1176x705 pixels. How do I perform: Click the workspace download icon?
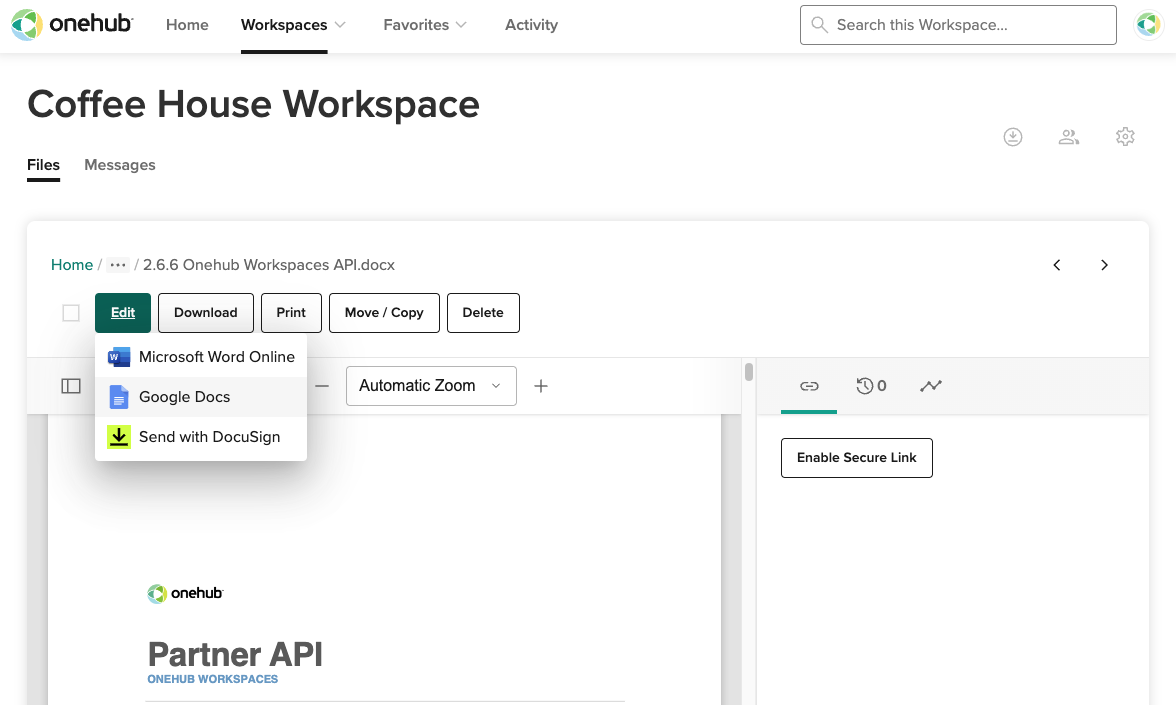pyautogui.click(x=1012, y=136)
